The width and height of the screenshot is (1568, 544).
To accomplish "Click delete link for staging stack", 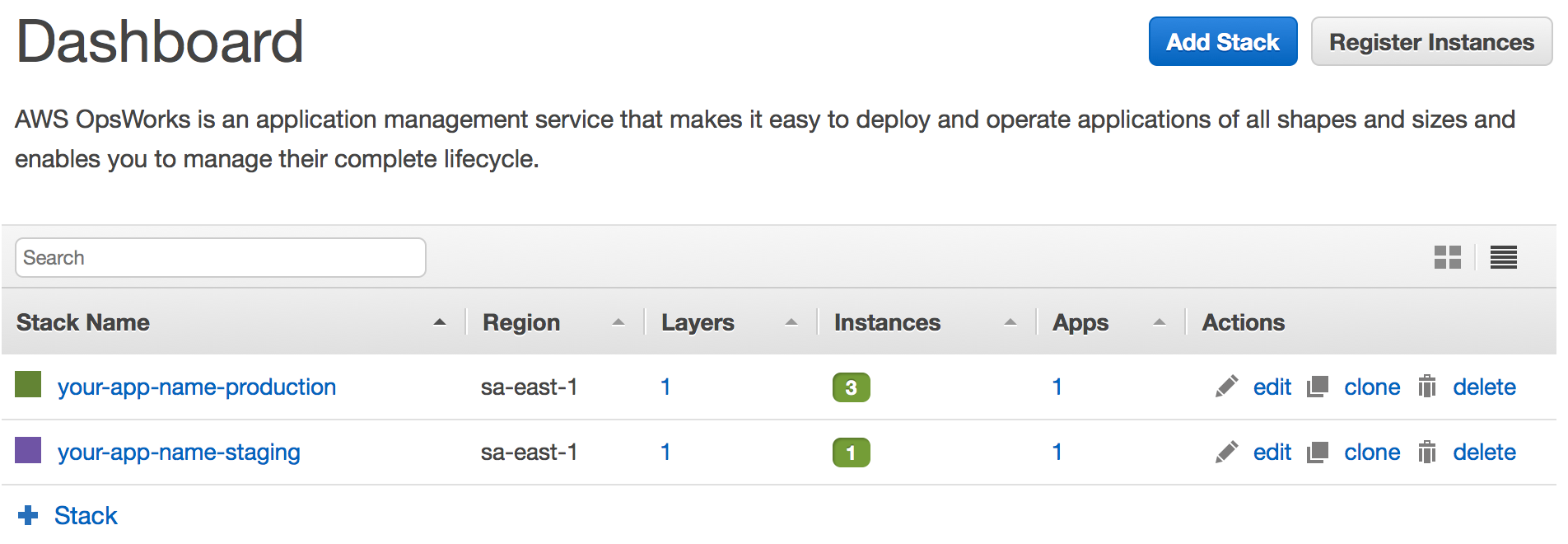I will click(x=1484, y=452).
